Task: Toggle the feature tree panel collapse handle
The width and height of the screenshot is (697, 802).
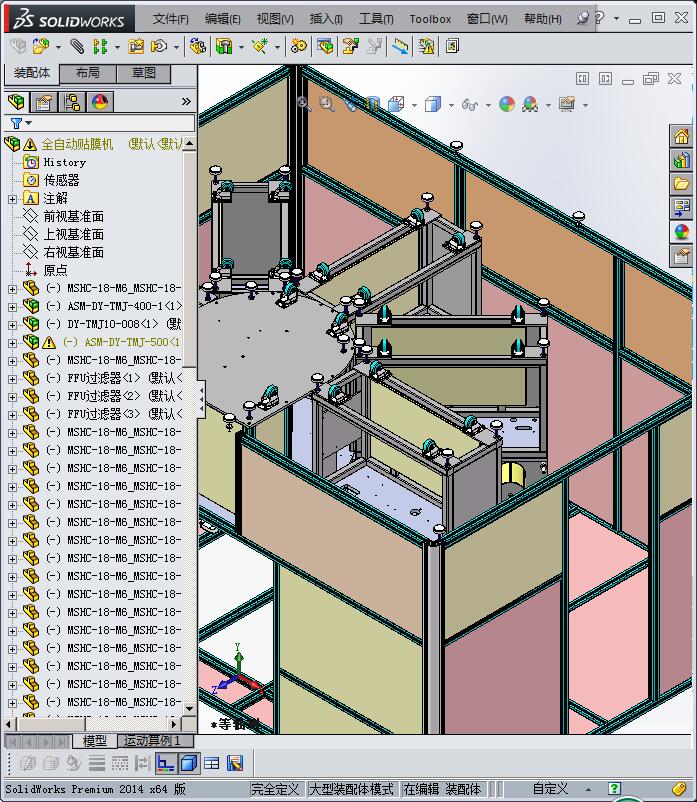Action: pyautogui.click(x=201, y=398)
